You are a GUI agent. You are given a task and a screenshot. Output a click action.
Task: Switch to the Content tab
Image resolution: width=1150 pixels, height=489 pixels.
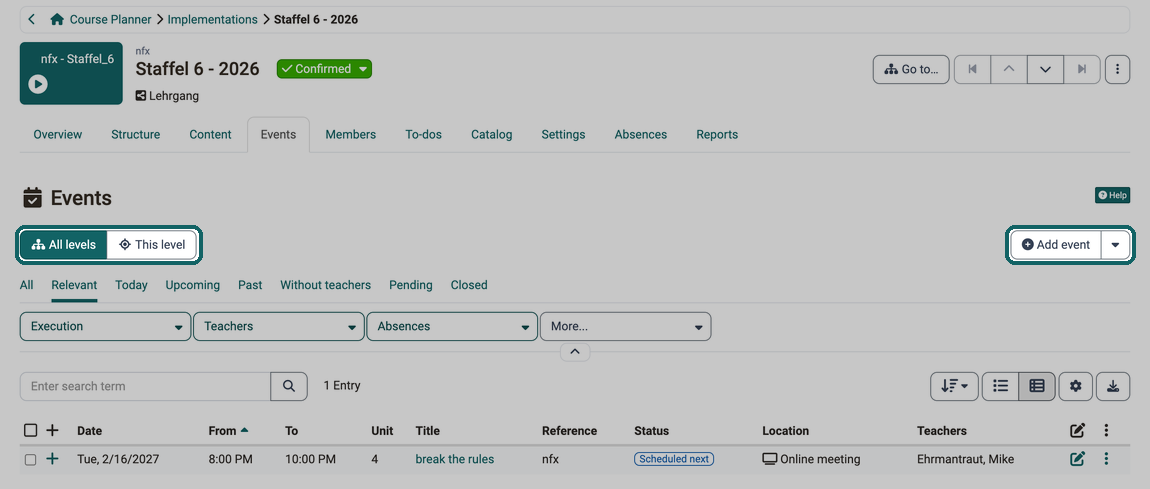210,135
